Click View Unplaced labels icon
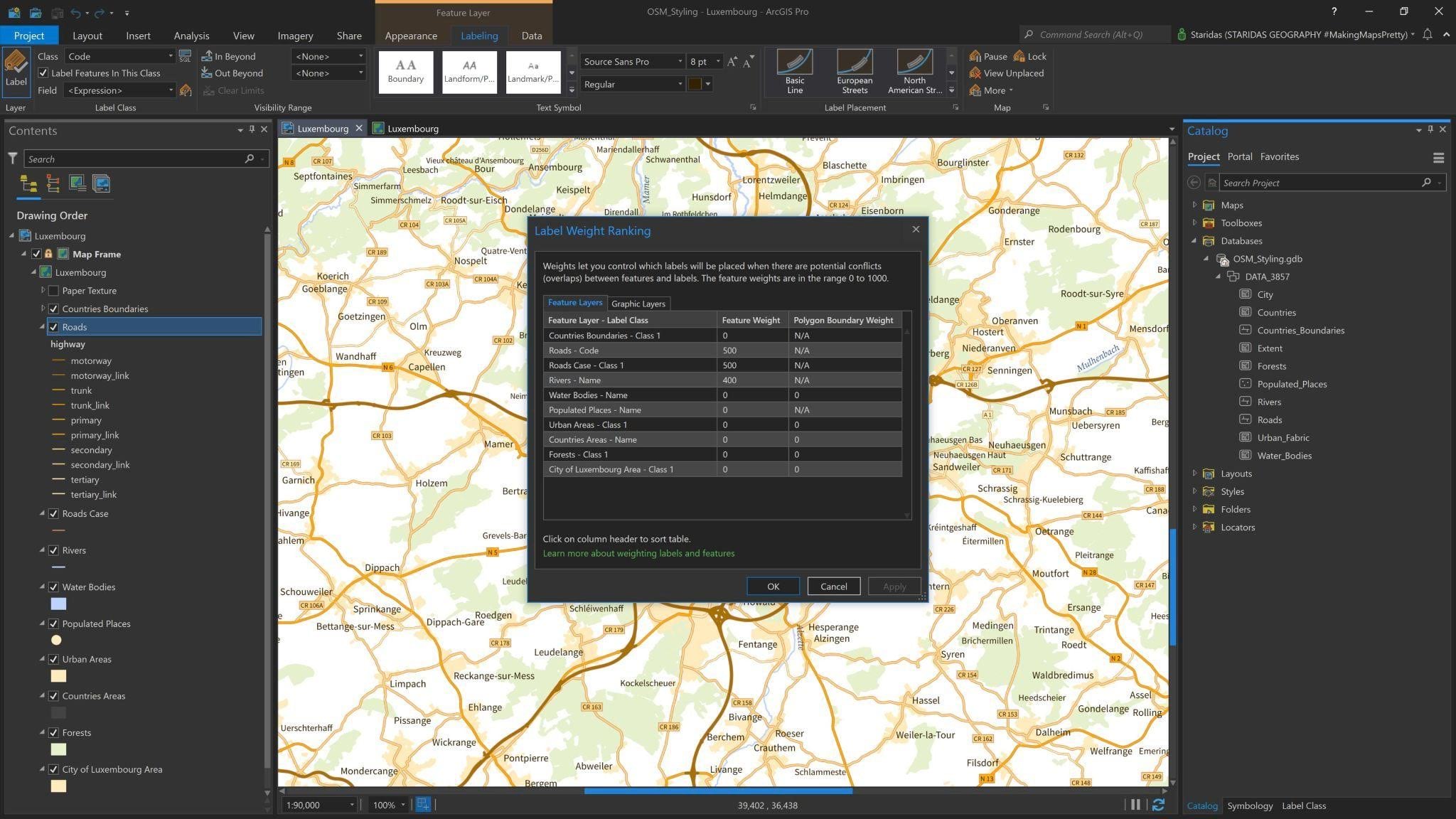This screenshot has width=1456, height=819. point(975,73)
